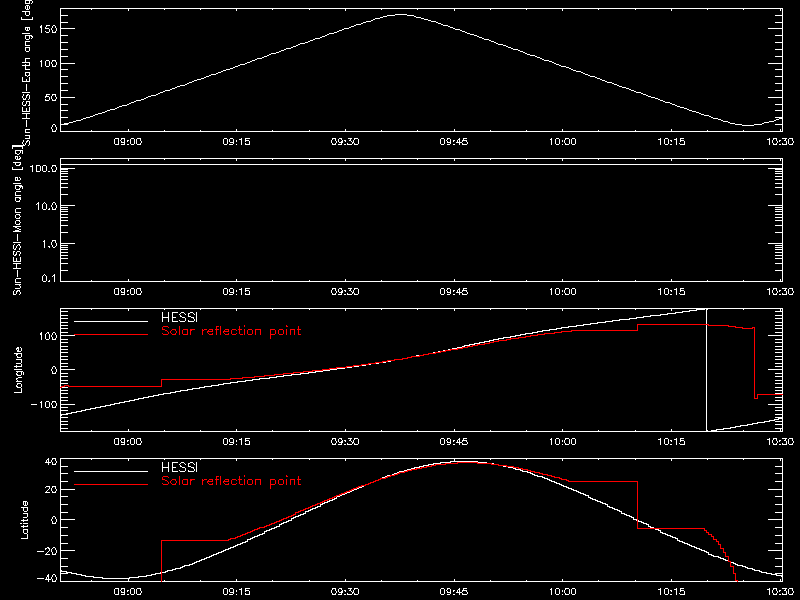Click the 09:00 time label under Latitude plot

(x=128, y=592)
